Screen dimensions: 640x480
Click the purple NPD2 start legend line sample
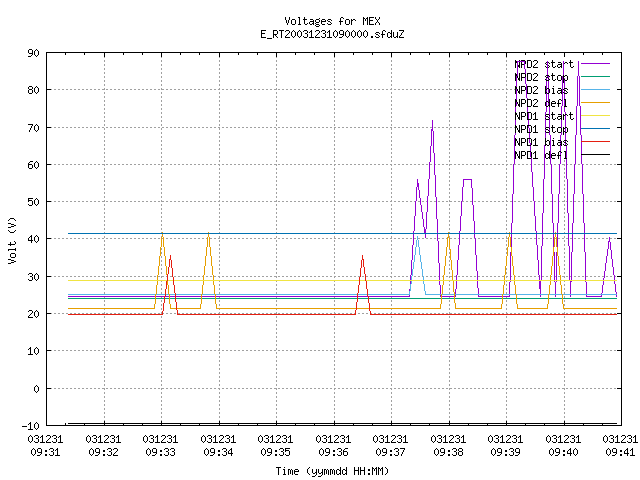tap(595, 64)
